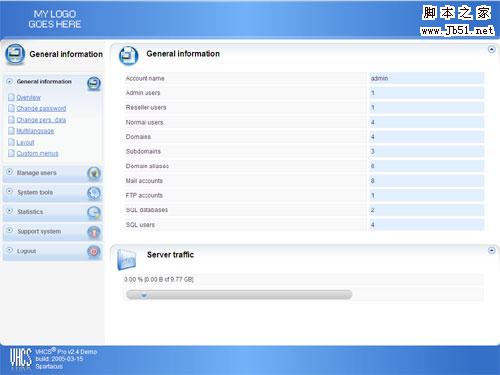Expand the Logout menu bullet

pyautogui.click(x=10, y=250)
